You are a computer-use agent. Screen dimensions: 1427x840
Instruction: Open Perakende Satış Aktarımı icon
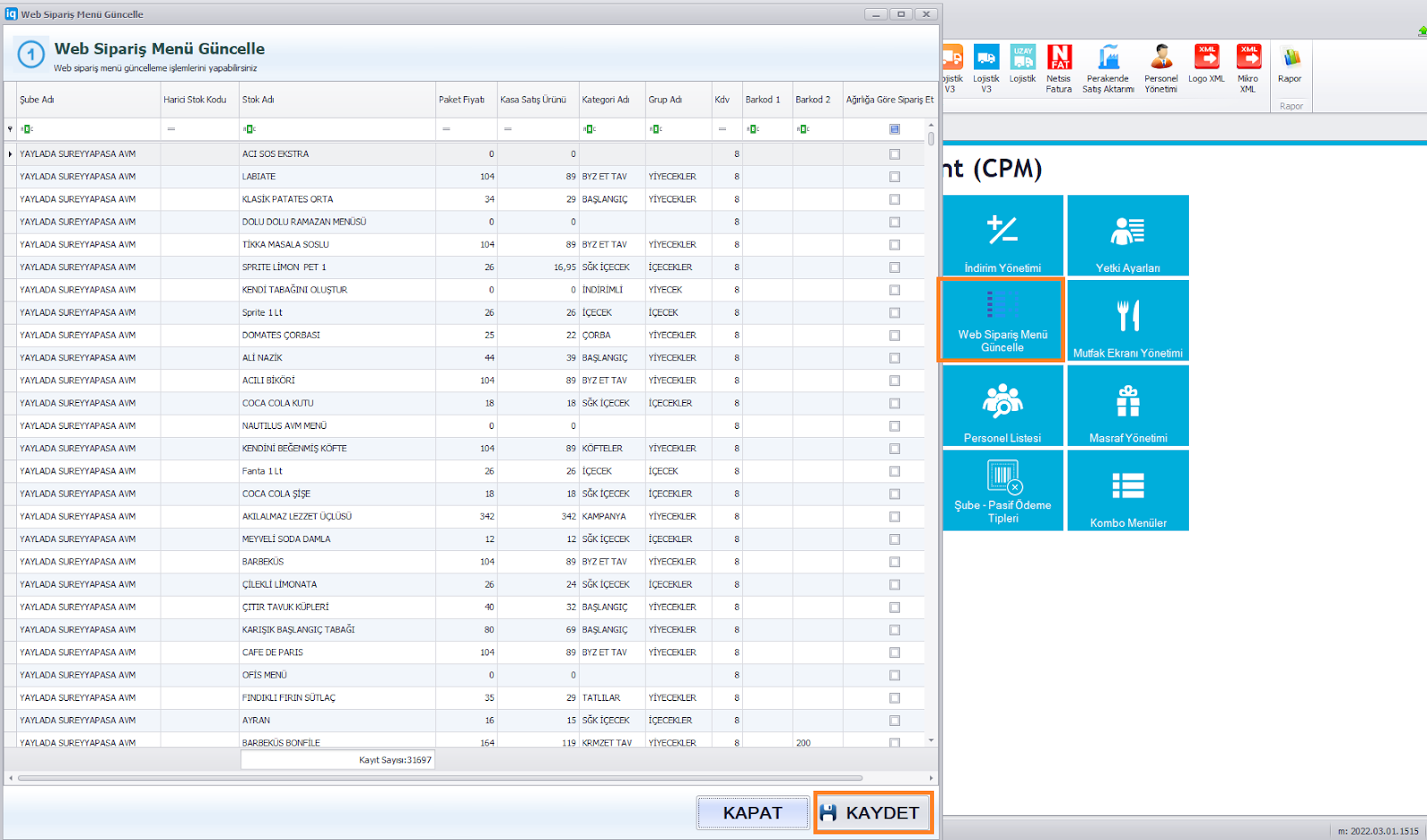click(1108, 69)
